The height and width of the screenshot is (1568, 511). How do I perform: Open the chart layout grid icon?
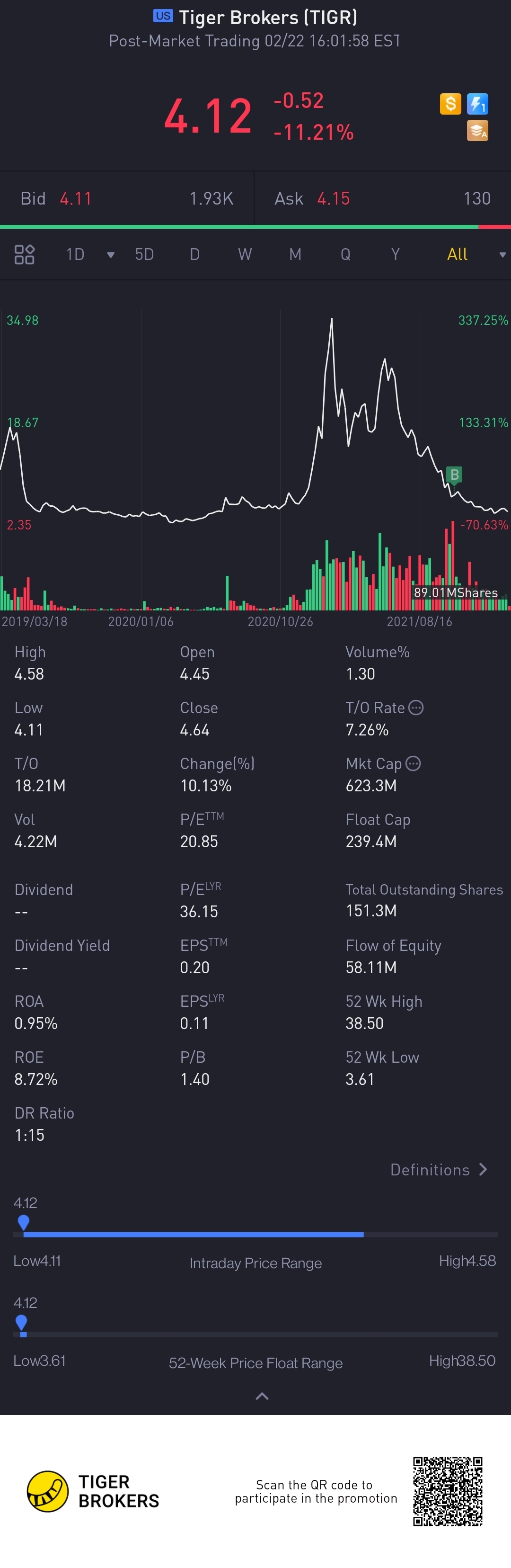pyautogui.click(x=24, y=254)
